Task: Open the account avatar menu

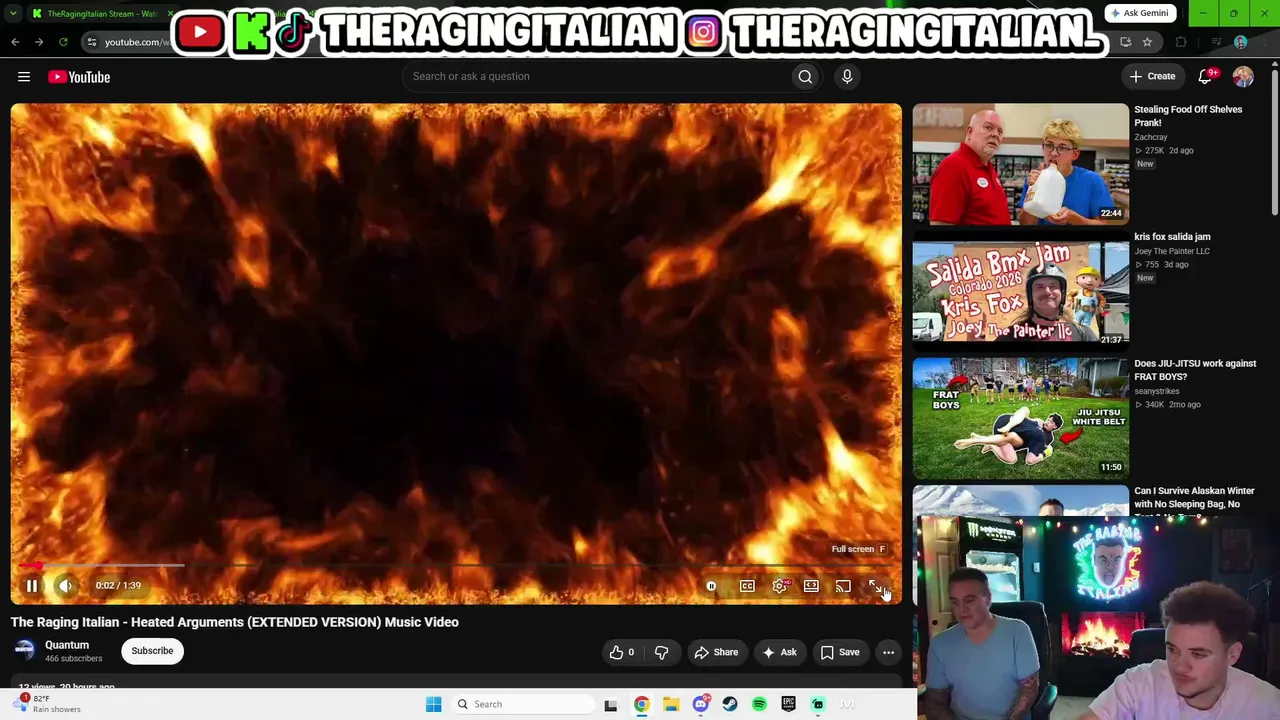Action: point(1243,77)
